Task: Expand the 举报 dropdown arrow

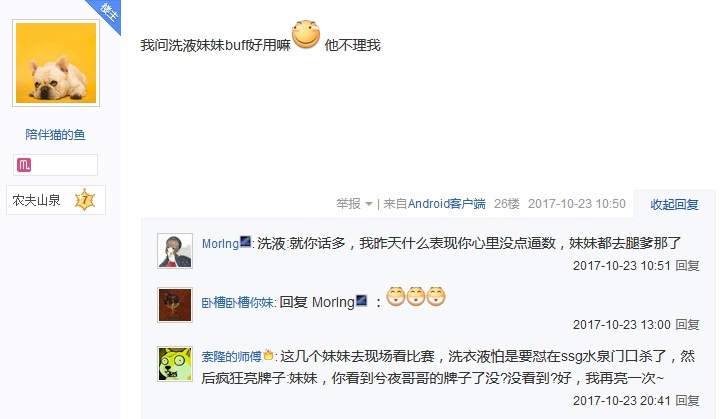Action: pos(369,204)
